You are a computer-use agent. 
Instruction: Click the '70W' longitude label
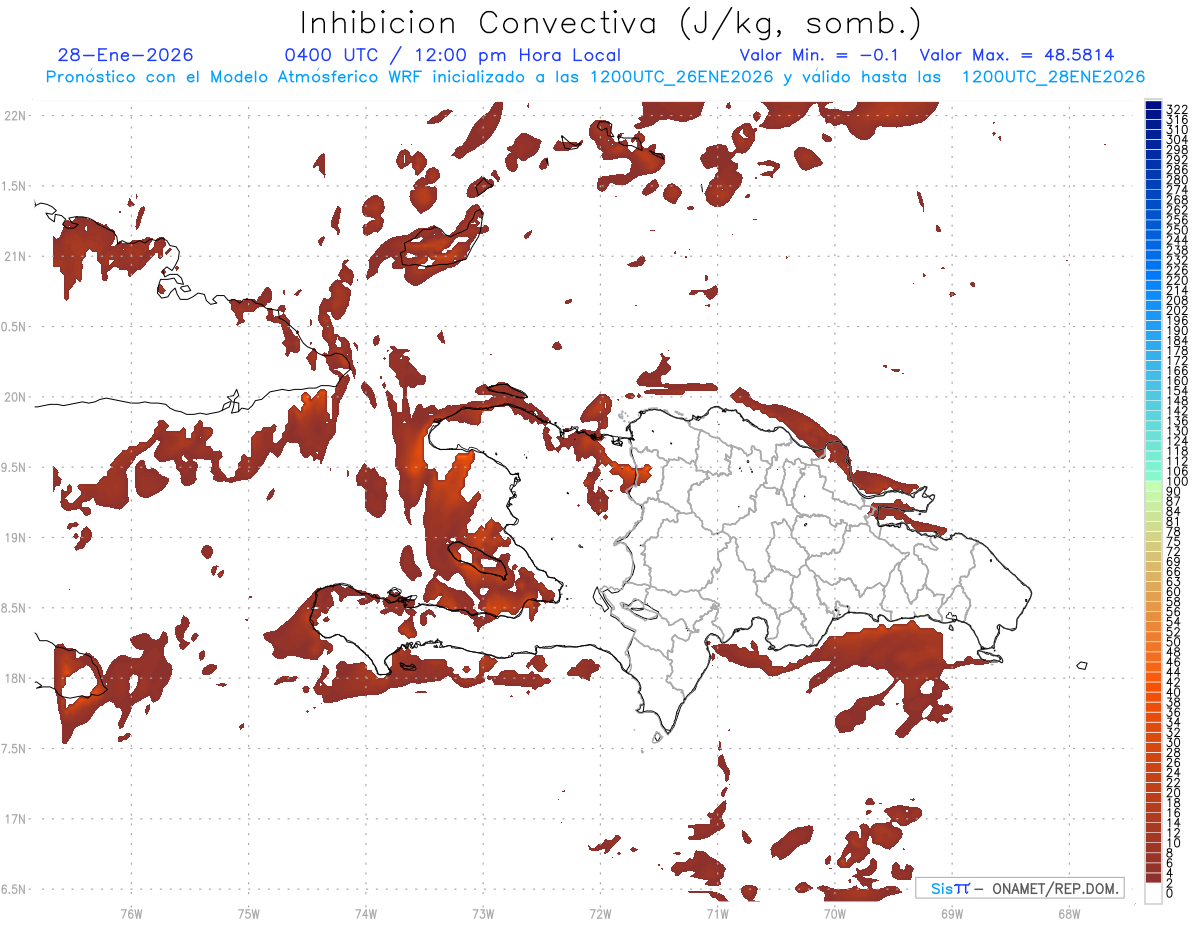point(835,914)
